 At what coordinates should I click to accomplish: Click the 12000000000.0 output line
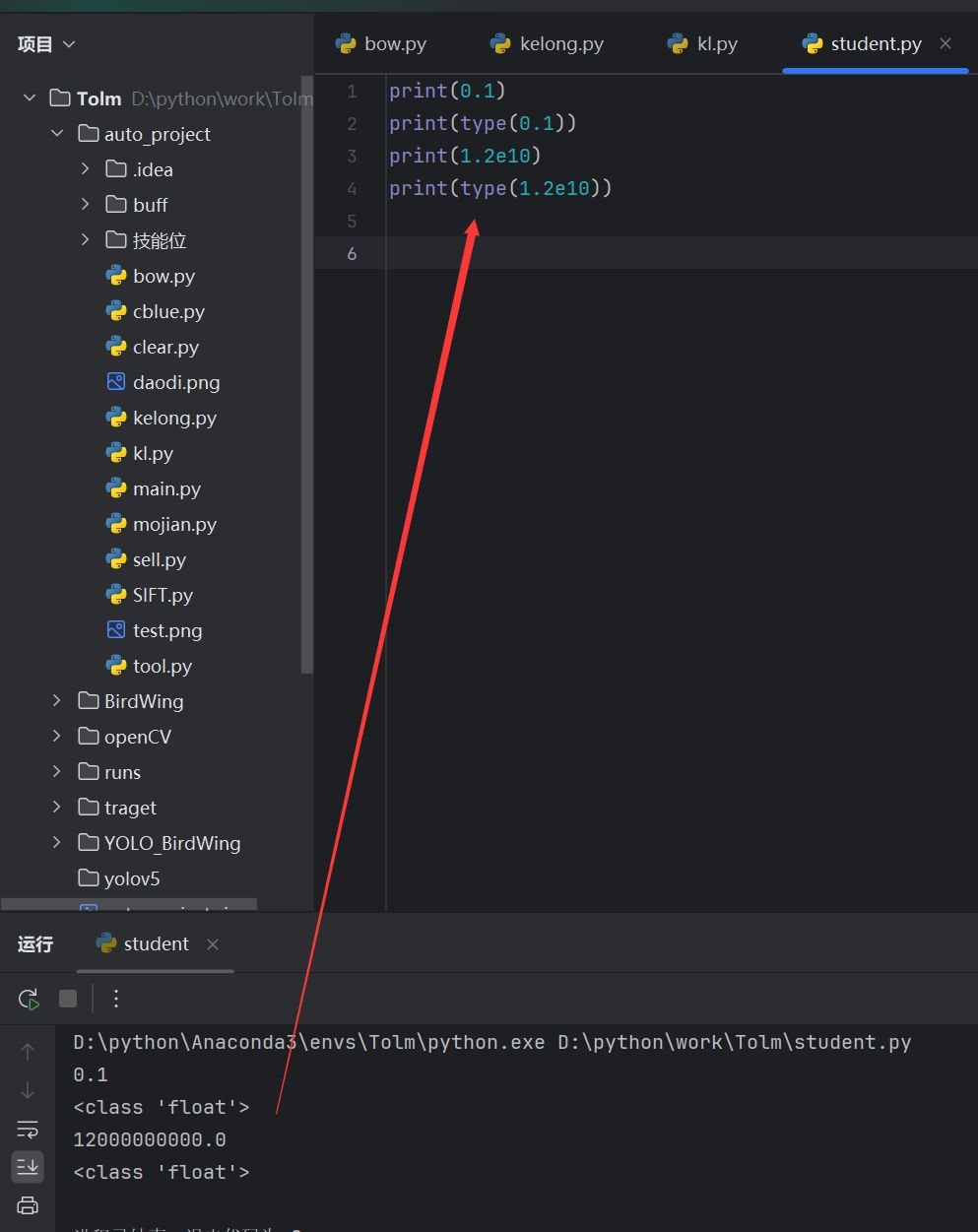pyautogui.click(x=150, y=1139)
